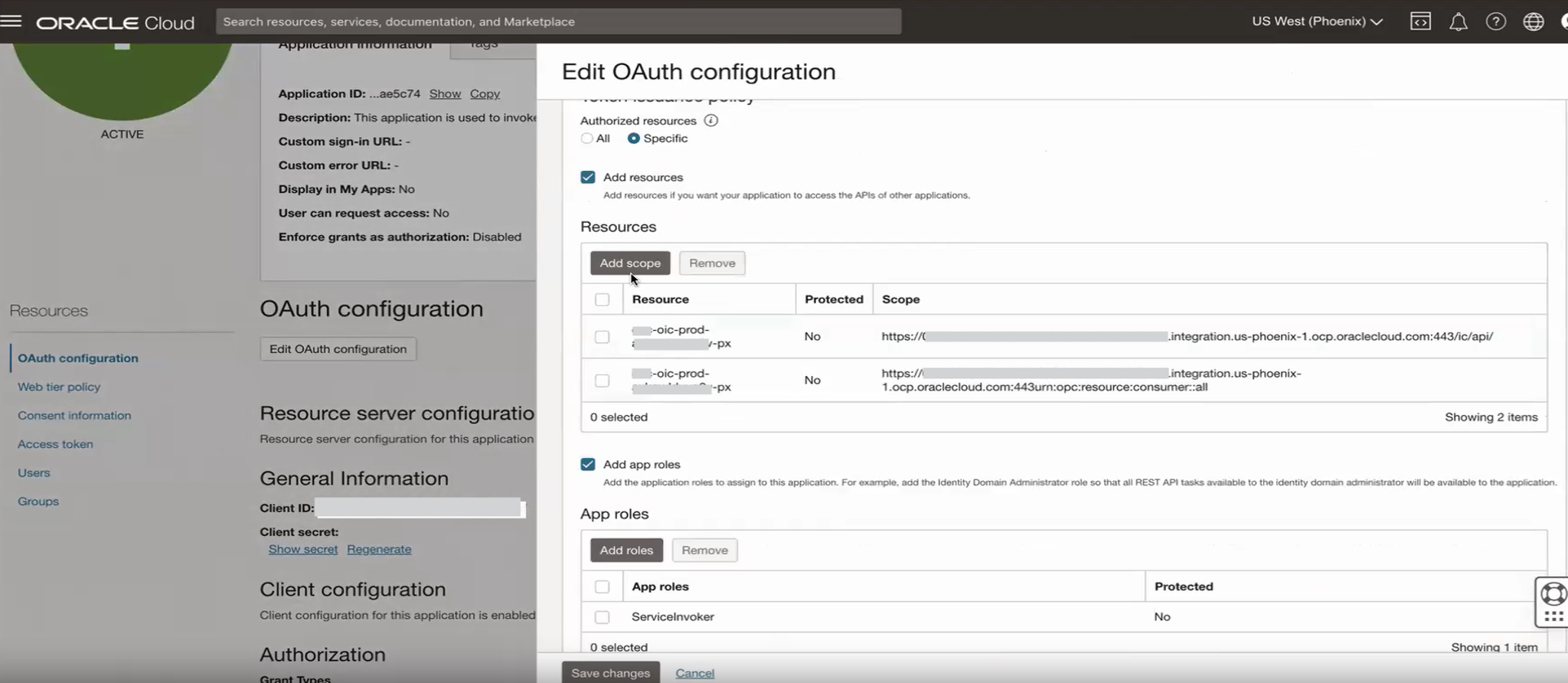Copy the Application ID
The height and width of the screenshot is (683, 1568).
485,93
